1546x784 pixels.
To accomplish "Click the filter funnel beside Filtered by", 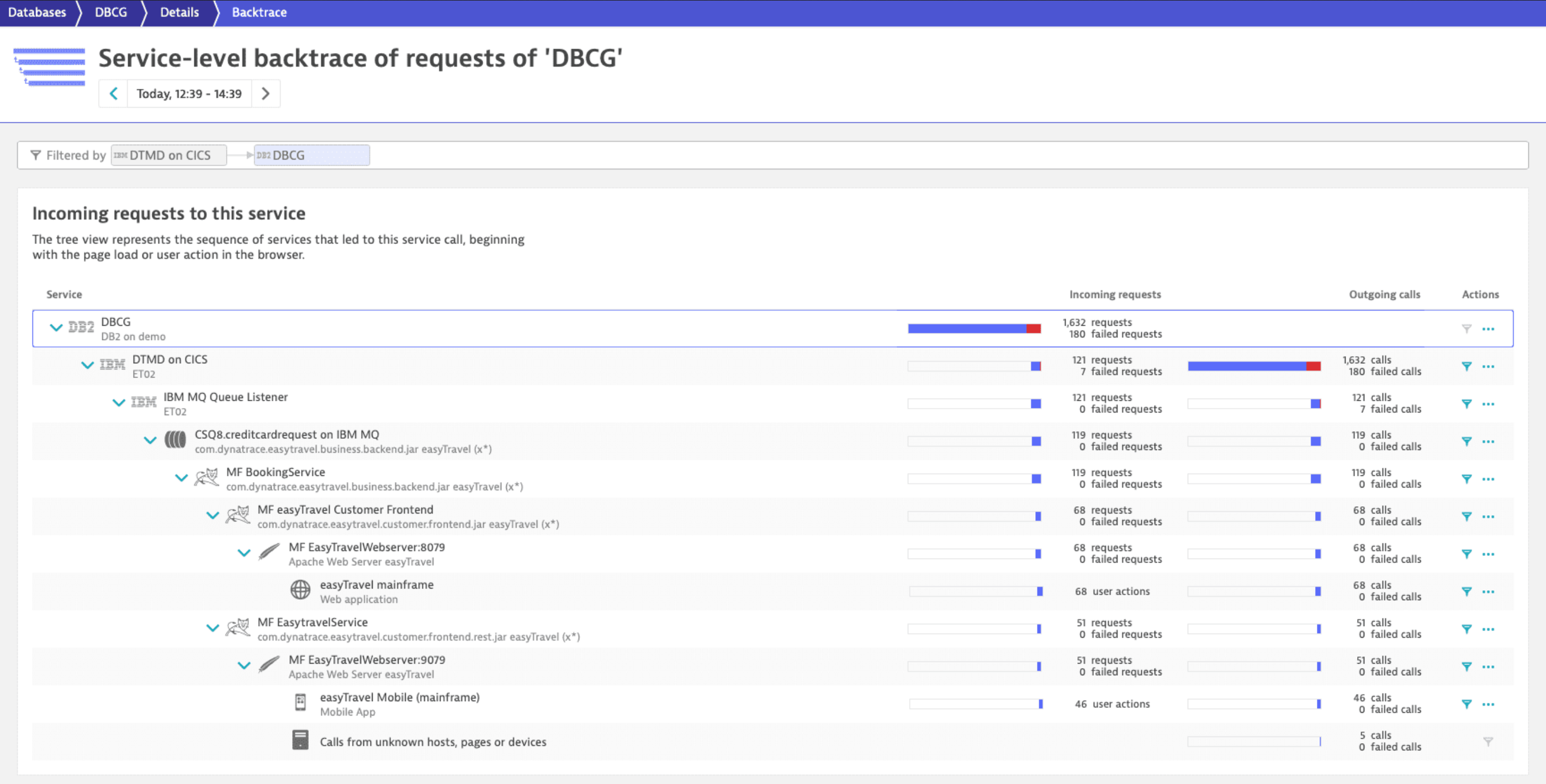I will [35, 156].
